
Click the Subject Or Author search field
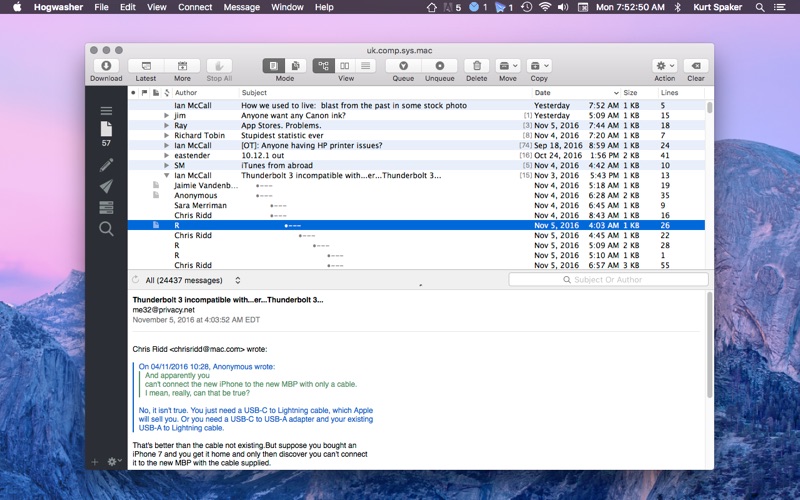click(608, 280)
